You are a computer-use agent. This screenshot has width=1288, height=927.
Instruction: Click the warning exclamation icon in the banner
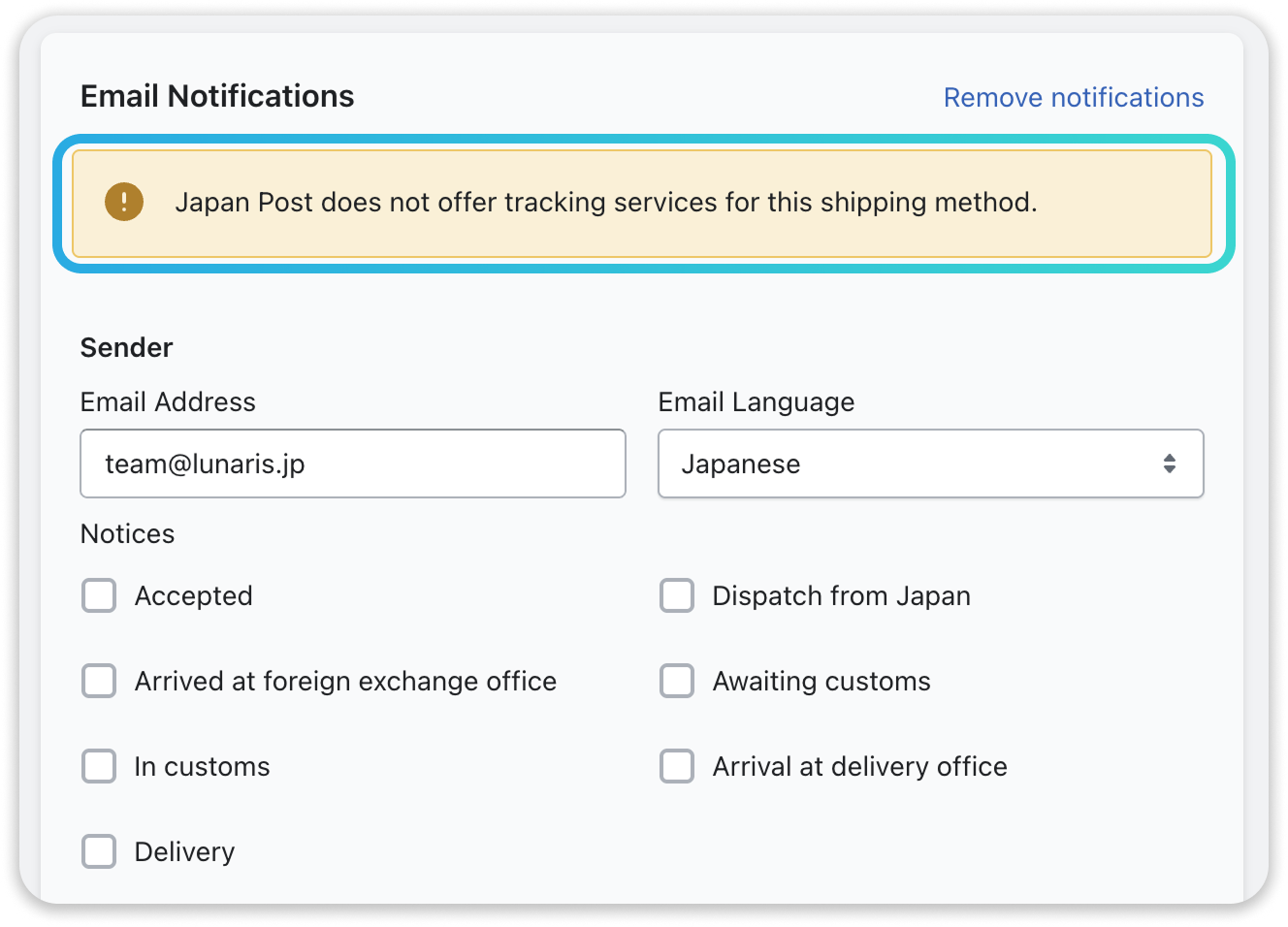tap(124, 202)
